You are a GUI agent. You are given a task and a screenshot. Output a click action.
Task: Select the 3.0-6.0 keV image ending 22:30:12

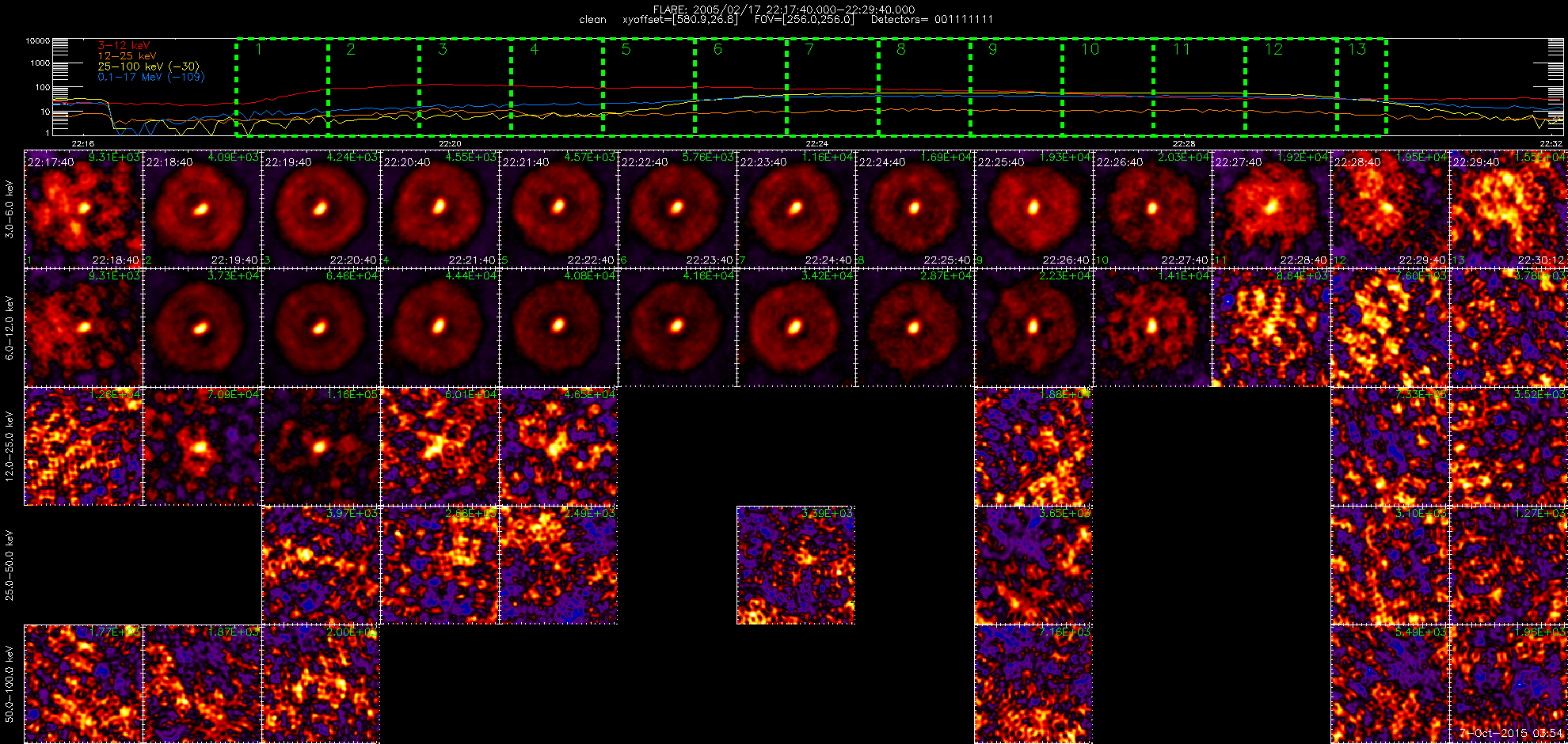click(x=1509, y=209)
